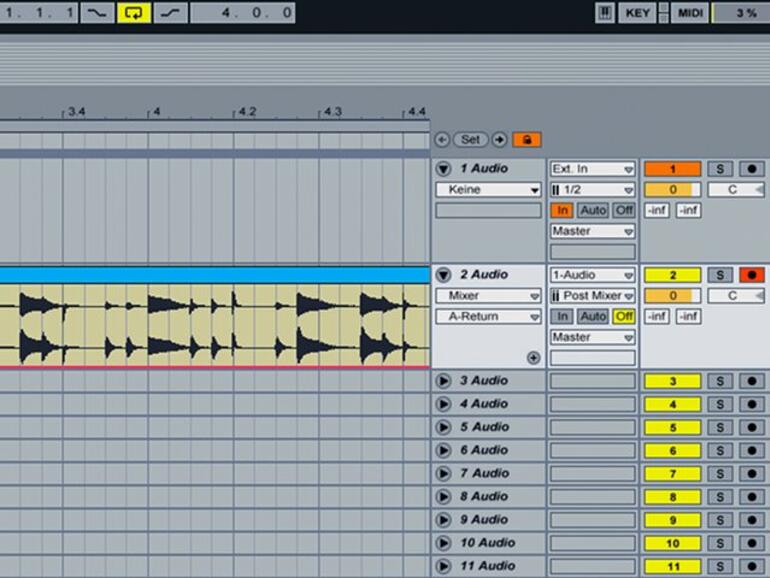770x578 pixels.
Task: Open the Post Mixer input channel dropdown
Action: pyautogui.click(x=592, y=296)
